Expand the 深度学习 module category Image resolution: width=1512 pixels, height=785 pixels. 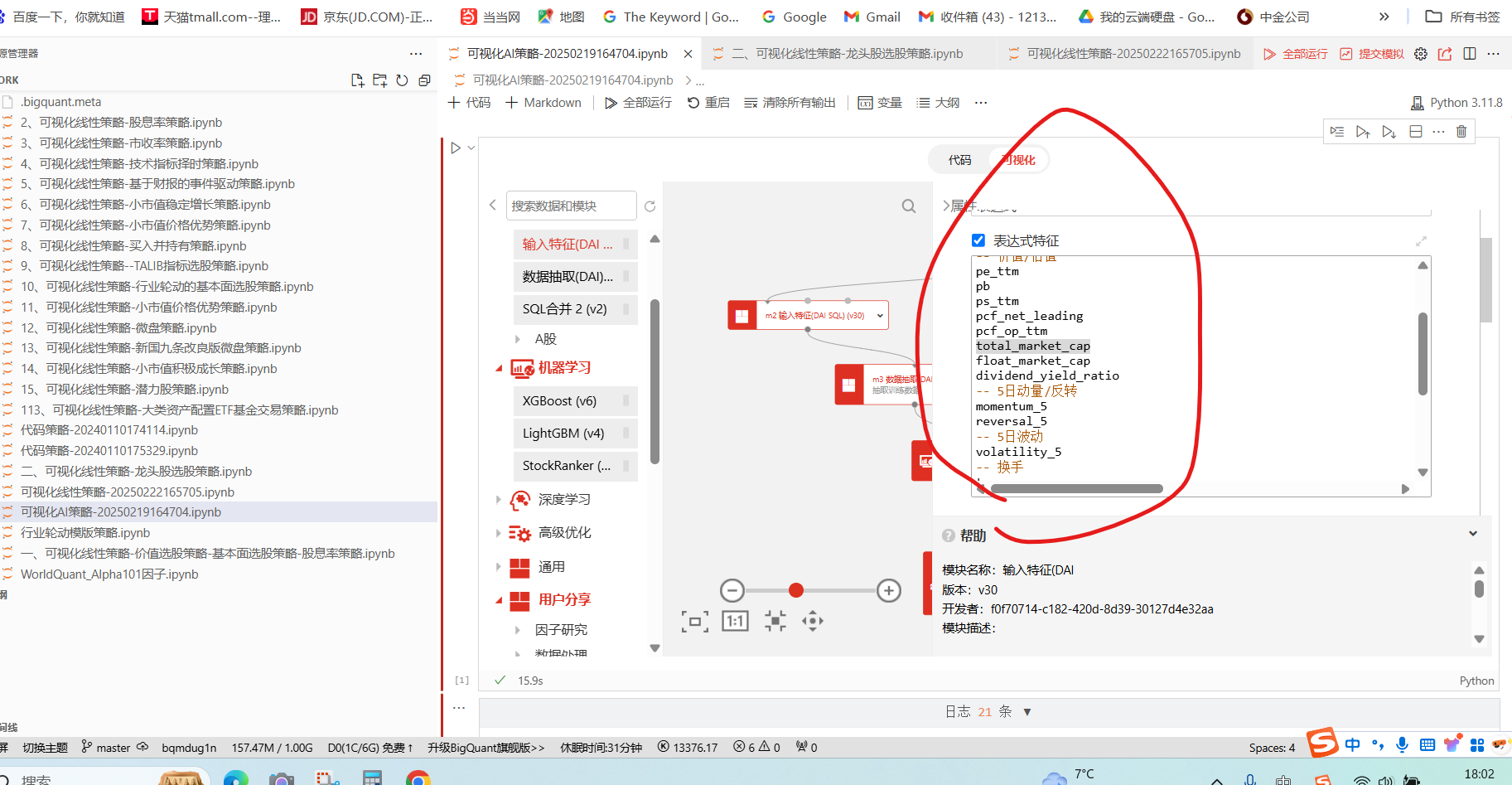coord(499,500)
